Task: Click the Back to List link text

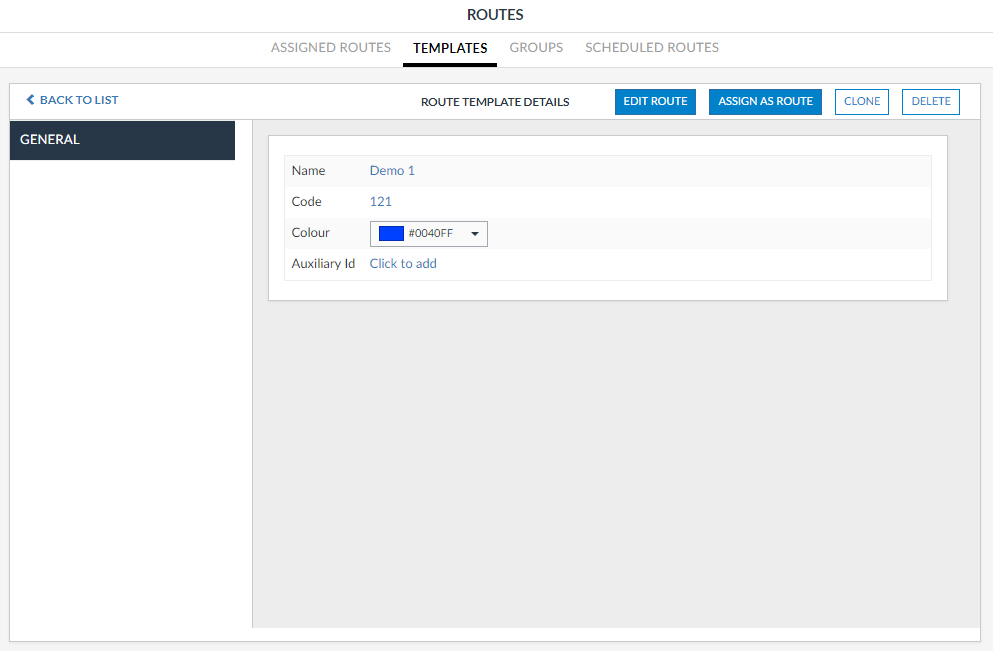Action: [79, 100]
